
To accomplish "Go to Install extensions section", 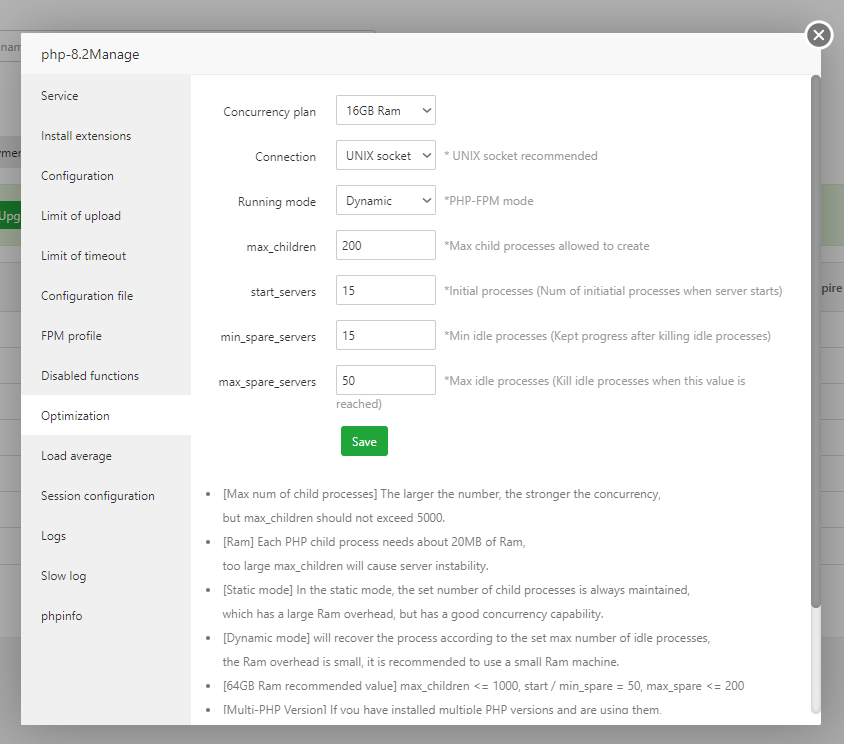I will pos(86,136).
